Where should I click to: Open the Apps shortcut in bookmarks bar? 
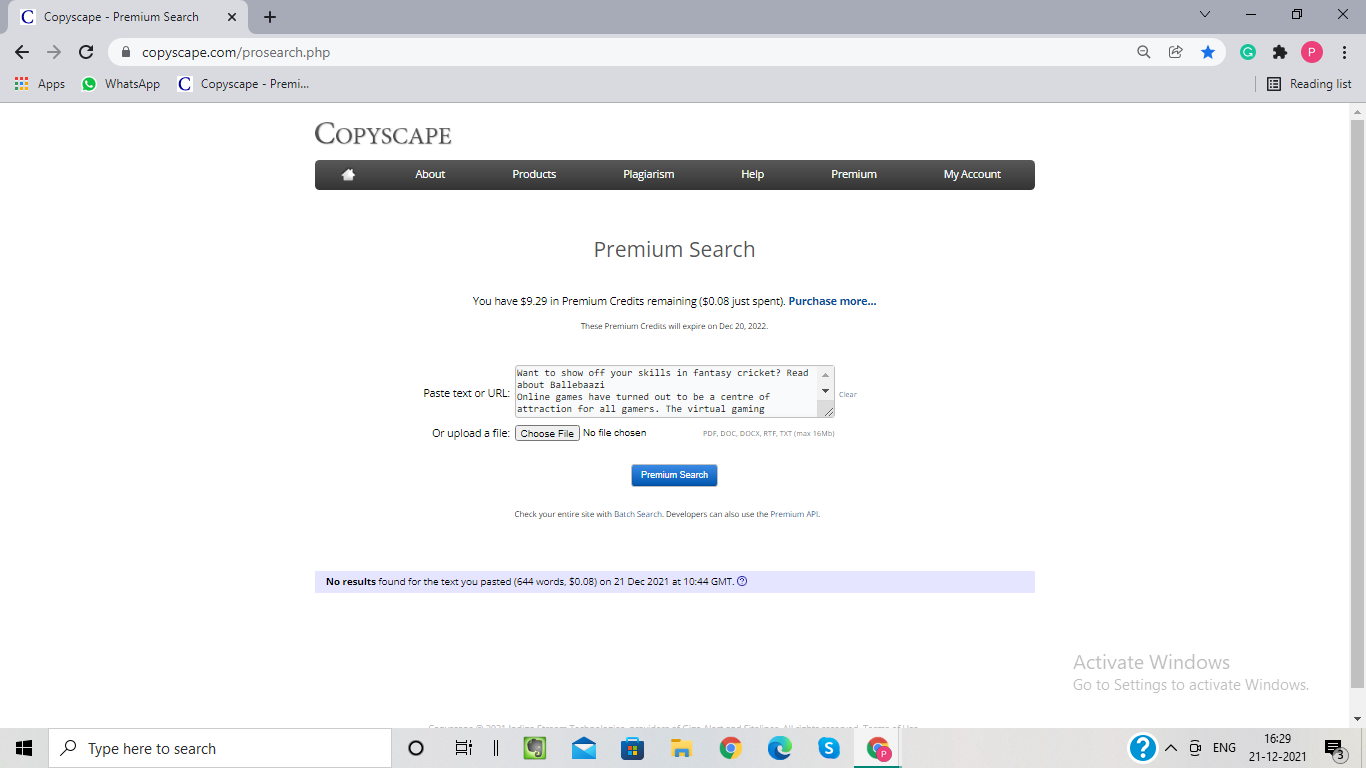(40, 84)
